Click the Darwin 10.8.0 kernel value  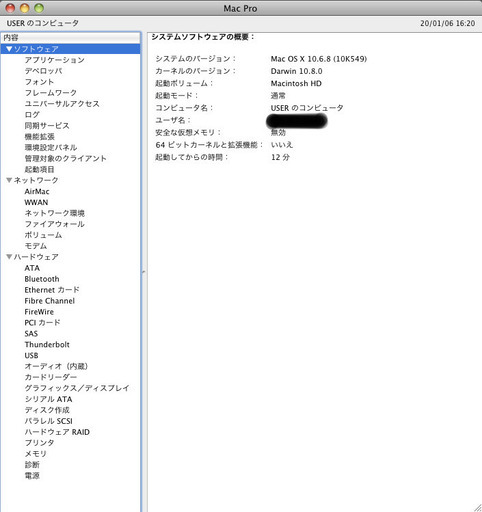[296, 71]
